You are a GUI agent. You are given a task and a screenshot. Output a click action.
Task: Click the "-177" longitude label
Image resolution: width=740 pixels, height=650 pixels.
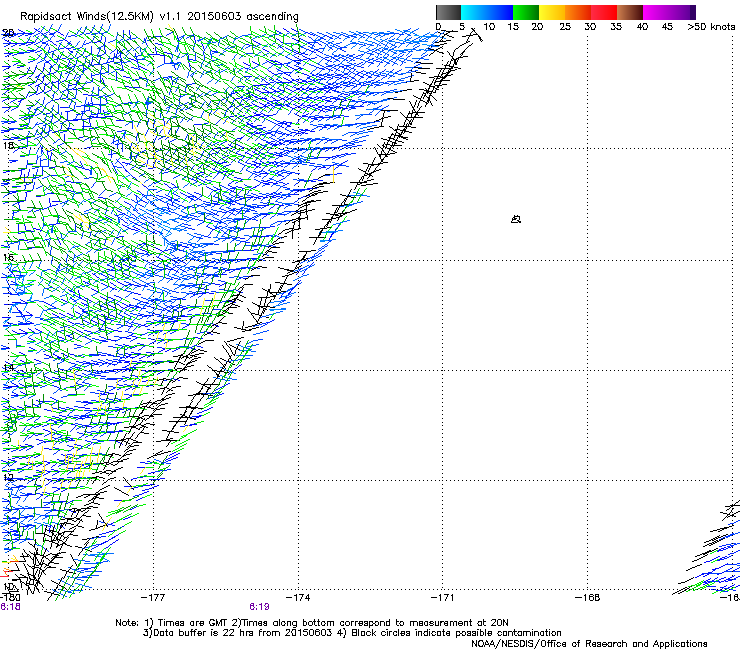tap(153, 598)
